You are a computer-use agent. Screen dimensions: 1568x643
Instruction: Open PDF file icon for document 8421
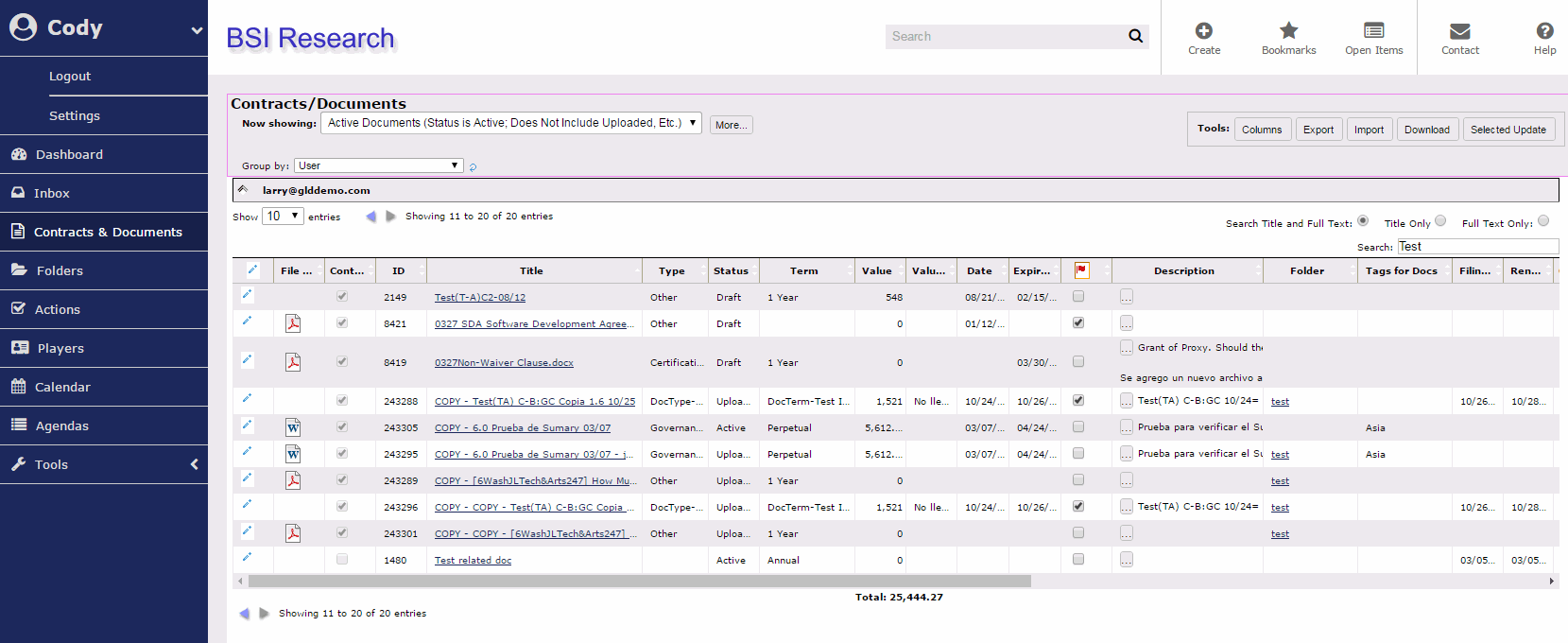pyautogui.click(x=293, y=323)
